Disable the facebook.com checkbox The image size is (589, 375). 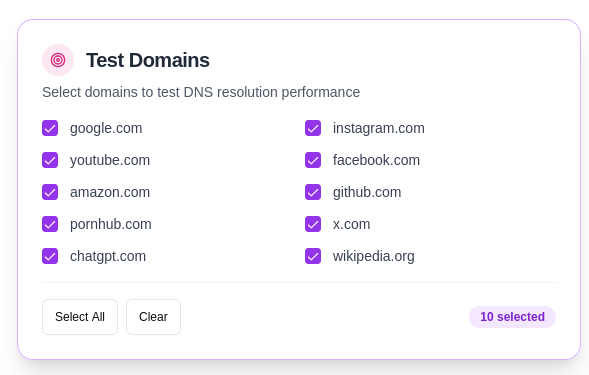coord(313,160)
